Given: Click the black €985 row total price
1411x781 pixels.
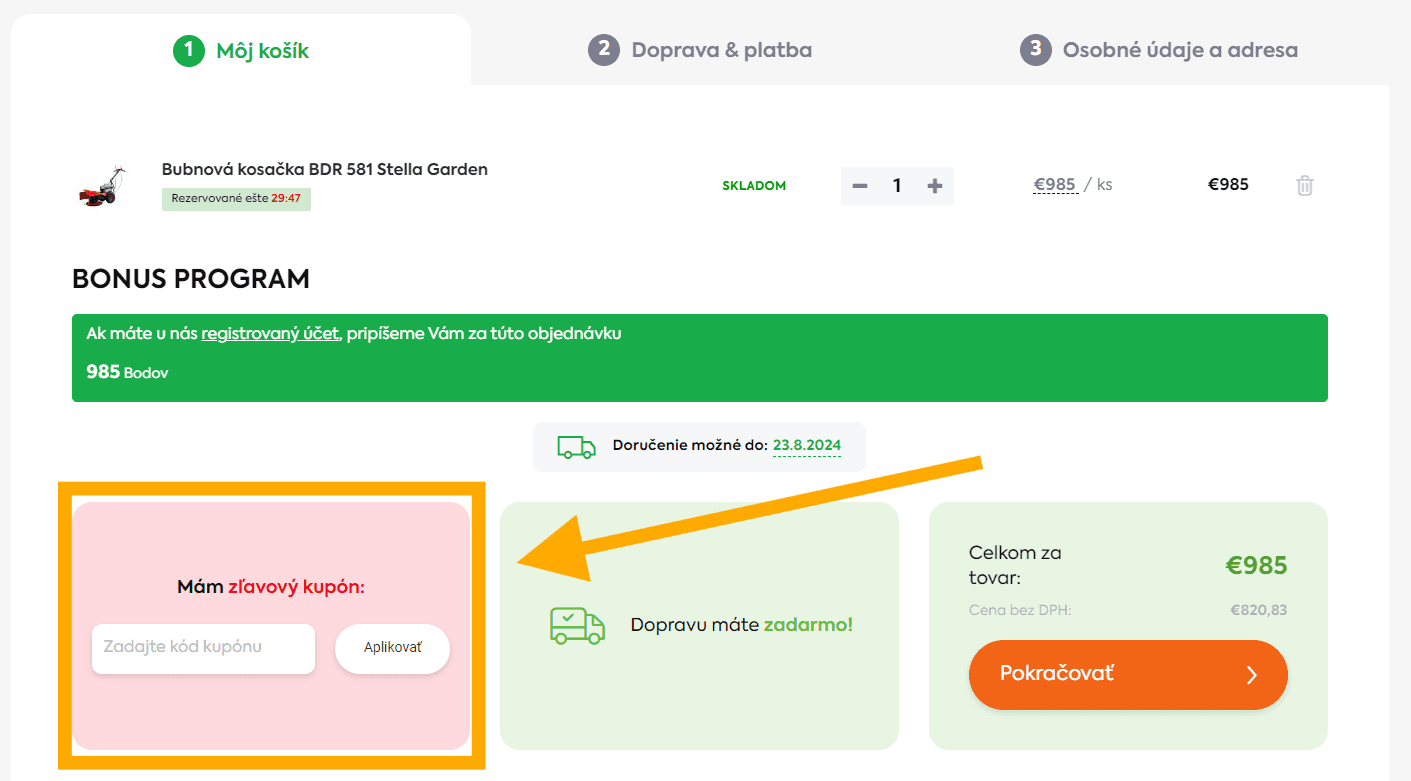Looking at the screenshot, I should coord(1228,185).
